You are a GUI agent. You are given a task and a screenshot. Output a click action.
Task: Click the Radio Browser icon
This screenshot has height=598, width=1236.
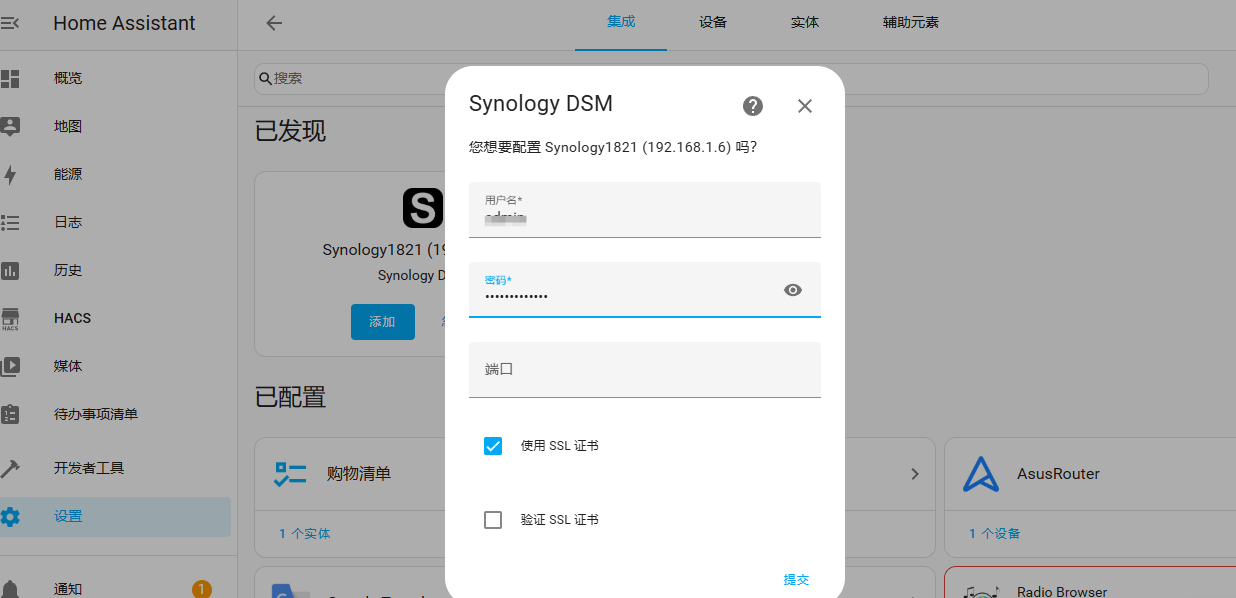(980, 590)
